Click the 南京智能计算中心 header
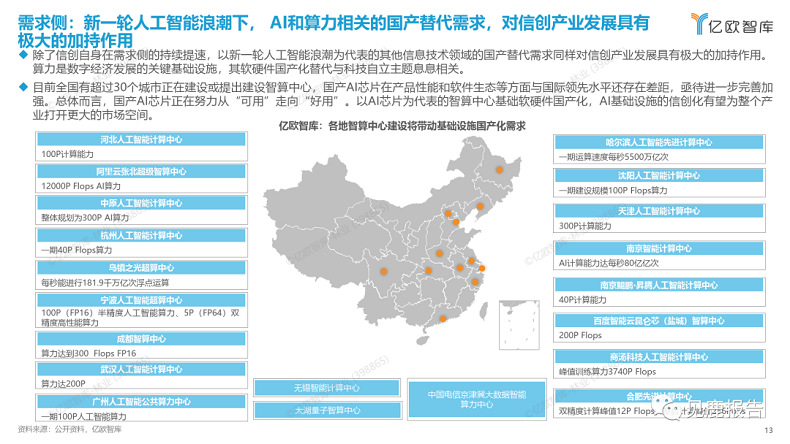Screen dimensions: 790x444 [x=657, y=247]
